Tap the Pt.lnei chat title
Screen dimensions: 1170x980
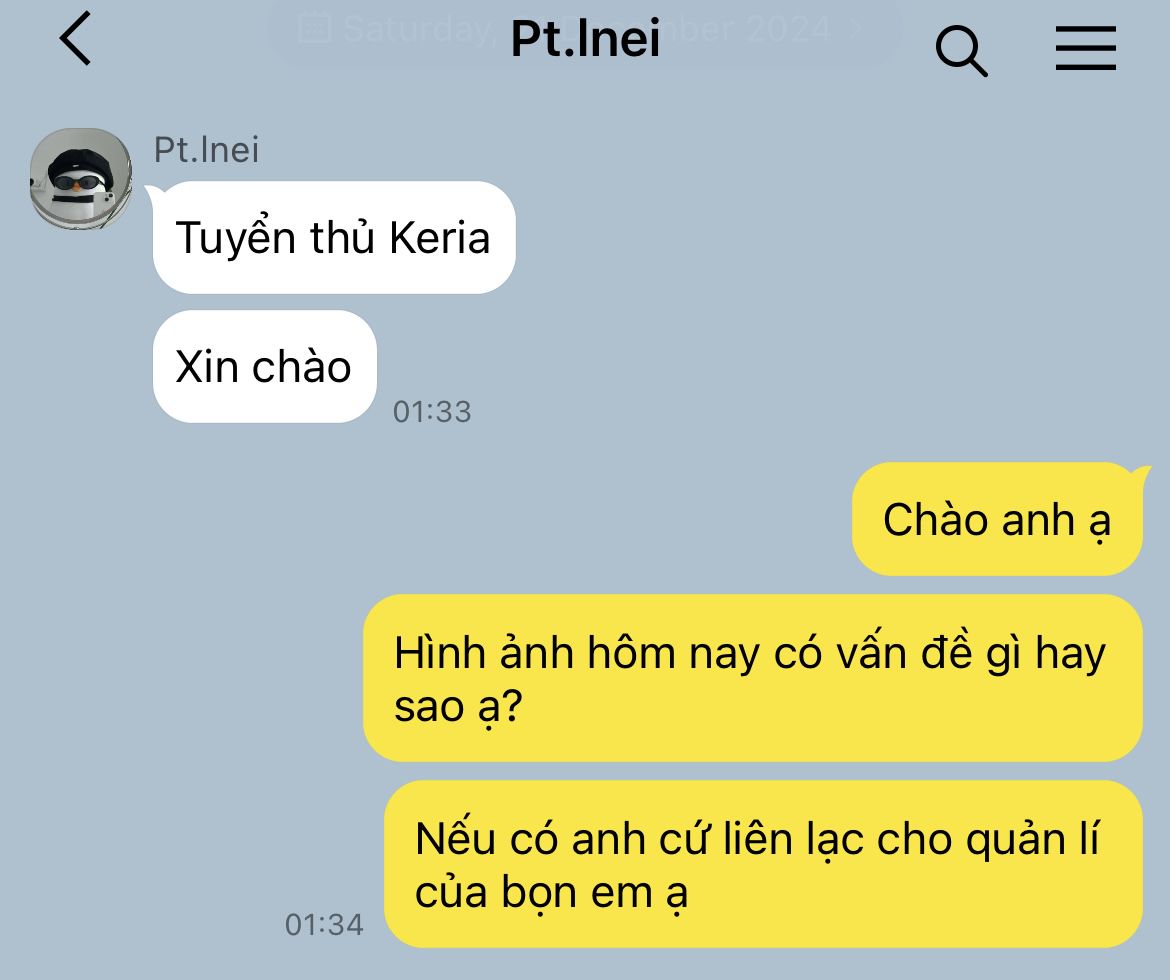585,38
